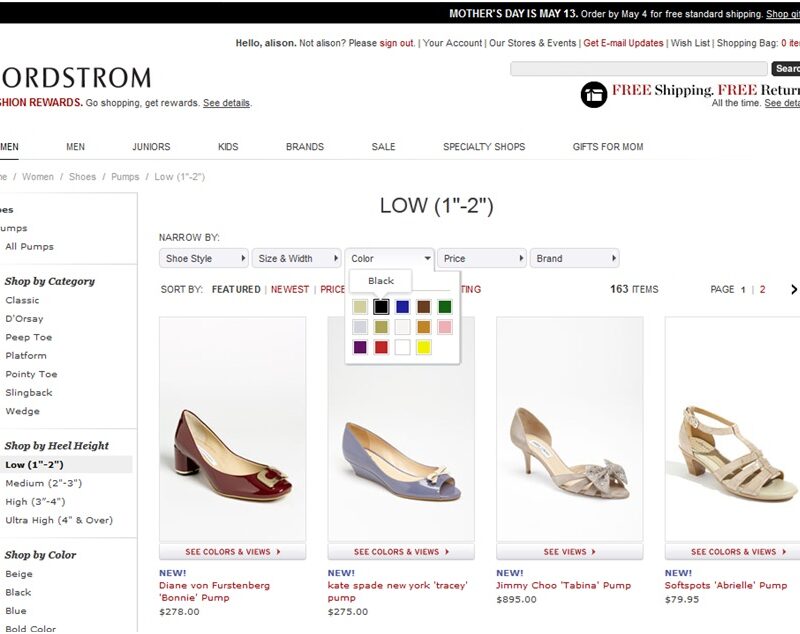
Task: Open the Brand filter dropdown
Action: coord(574,259)
